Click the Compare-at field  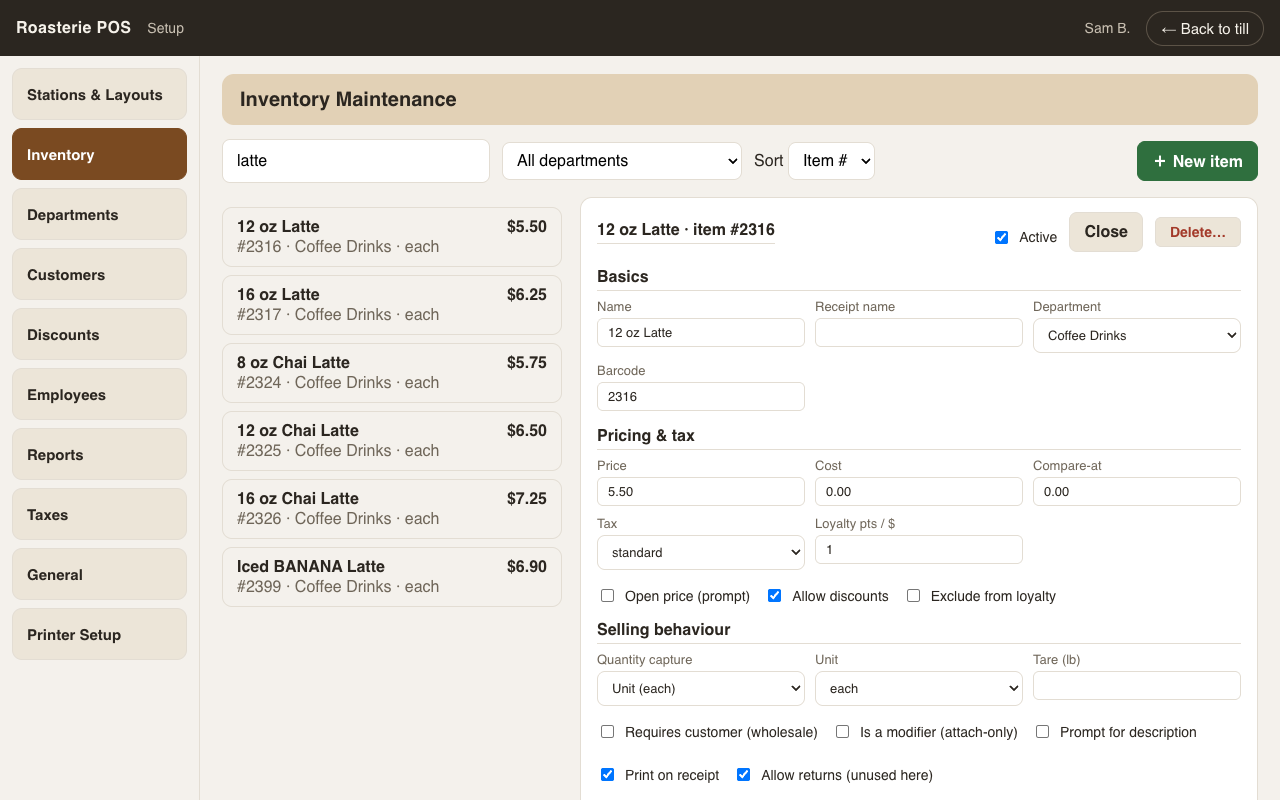[x=1137, y=492]
